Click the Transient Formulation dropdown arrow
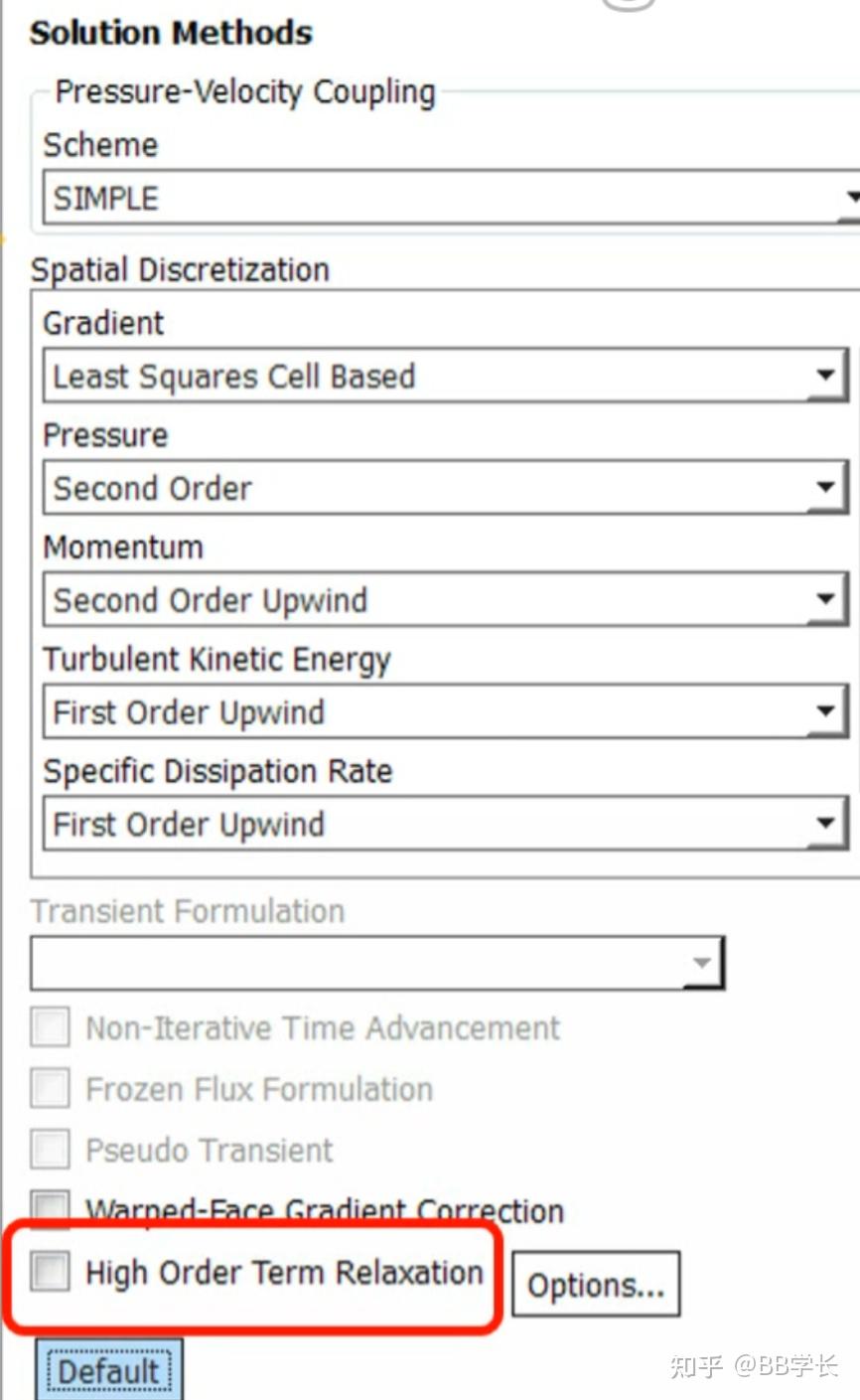Screen dimensions: 860x1400 click(702, 964)
